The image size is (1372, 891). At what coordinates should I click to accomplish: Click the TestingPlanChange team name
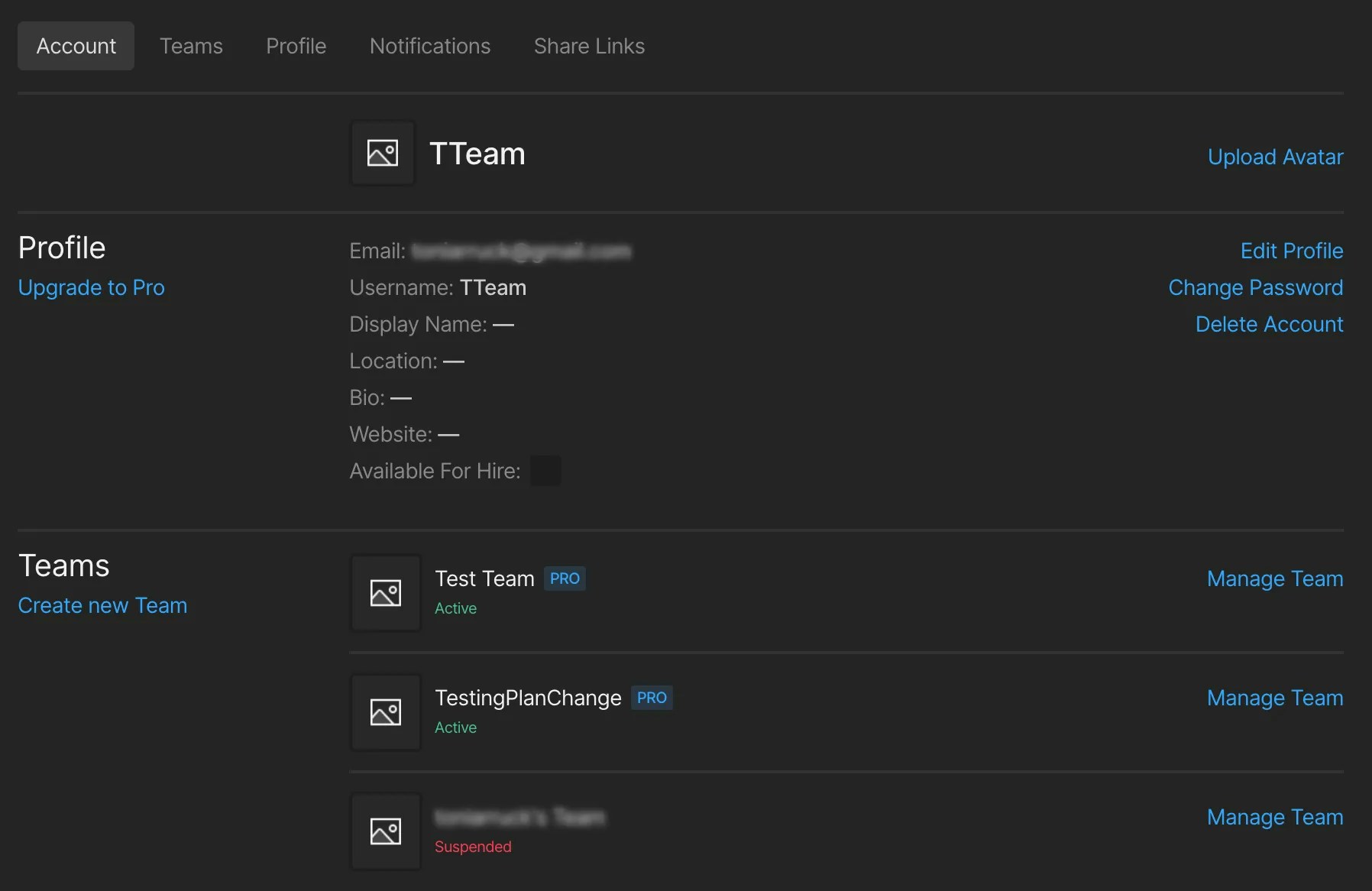tap(528, 698)
